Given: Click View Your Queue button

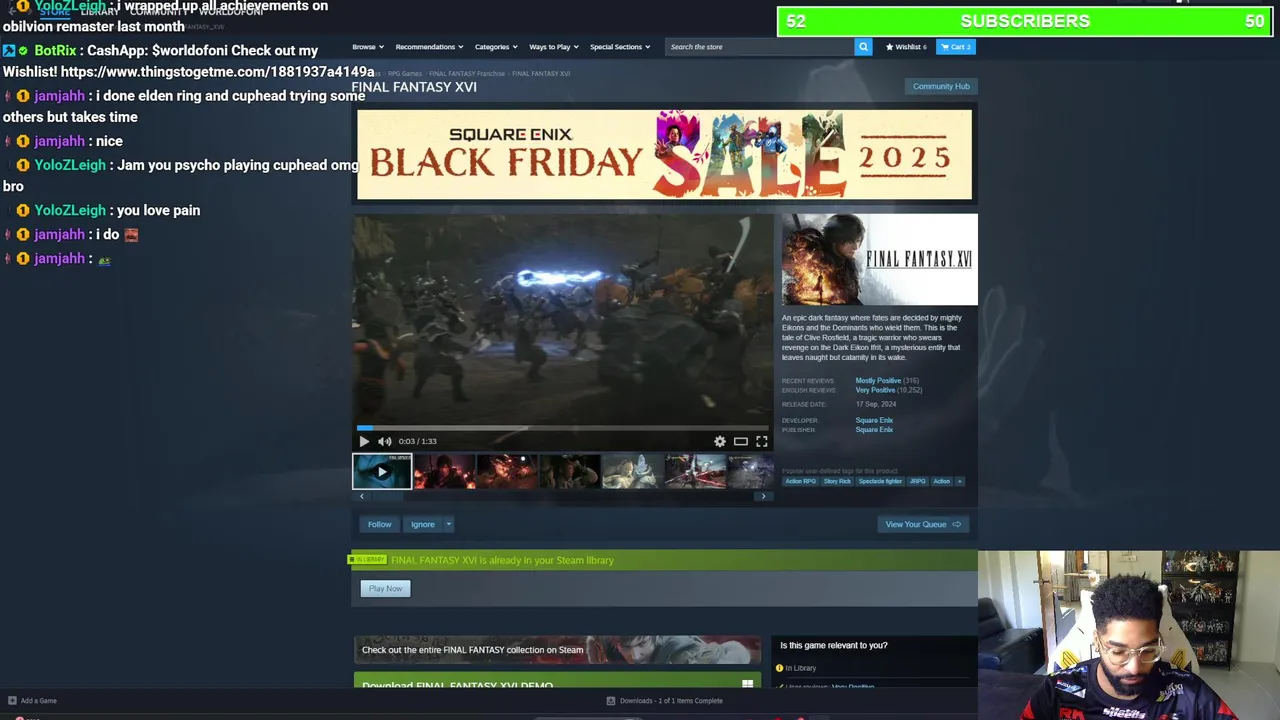Looking at the screenshot, I should coord(923,524).
